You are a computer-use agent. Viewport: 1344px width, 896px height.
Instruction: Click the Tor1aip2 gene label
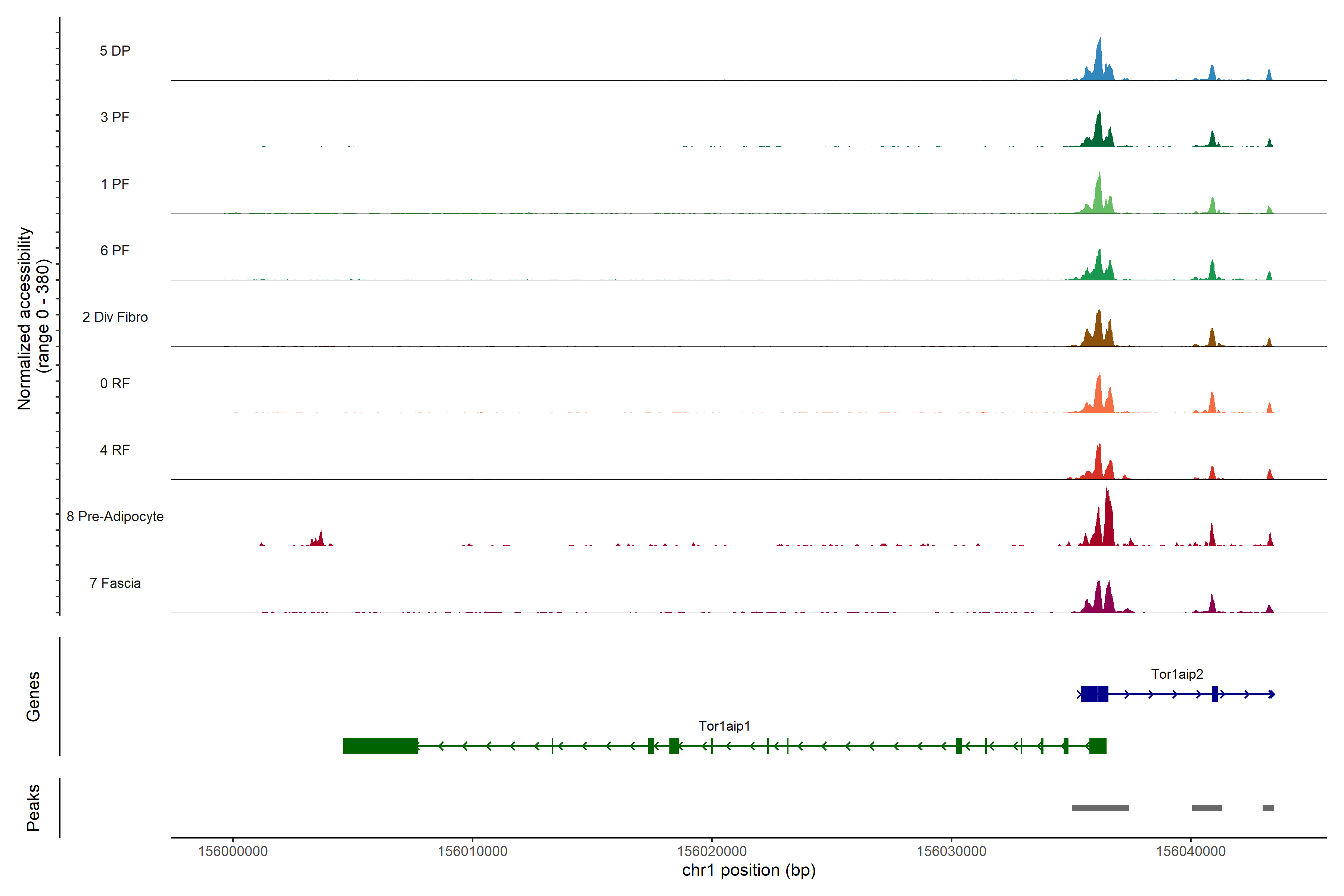(x=1177, y=674)
